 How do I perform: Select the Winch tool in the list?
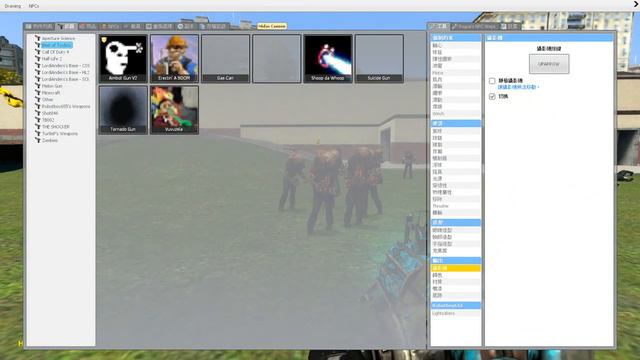(456, 113)
